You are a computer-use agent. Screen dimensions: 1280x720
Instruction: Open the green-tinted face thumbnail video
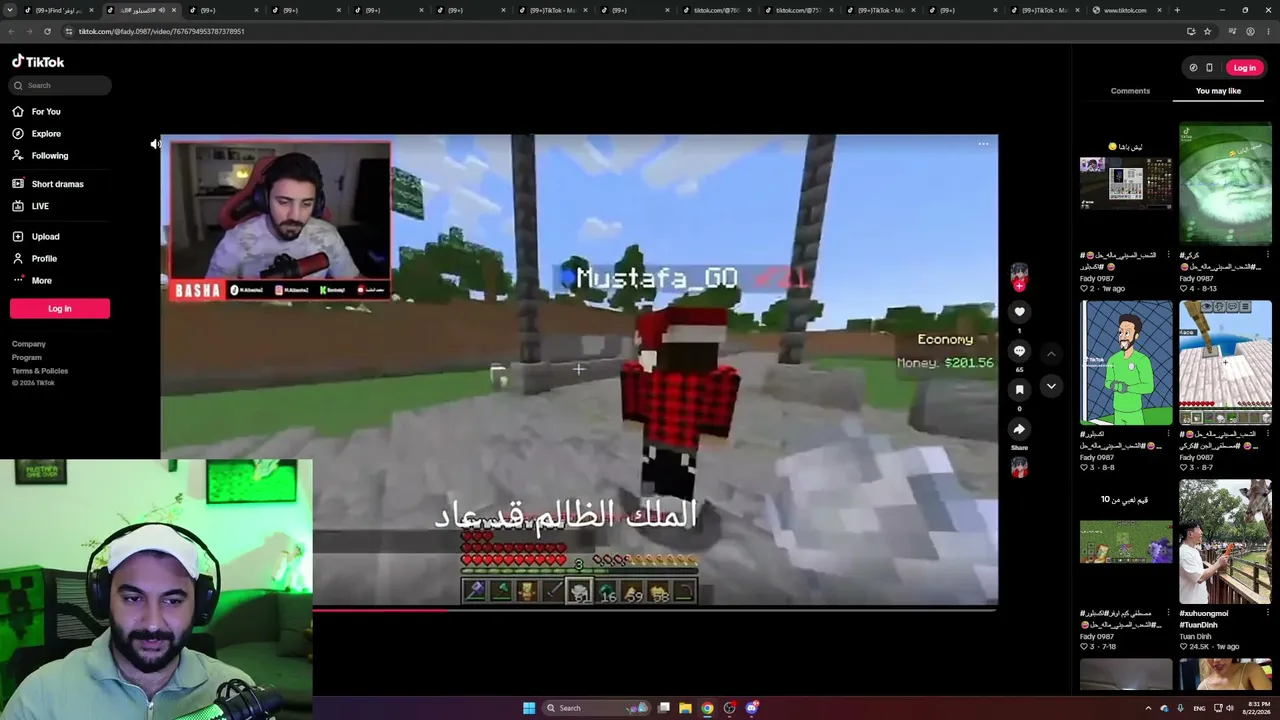point(1225,184)
